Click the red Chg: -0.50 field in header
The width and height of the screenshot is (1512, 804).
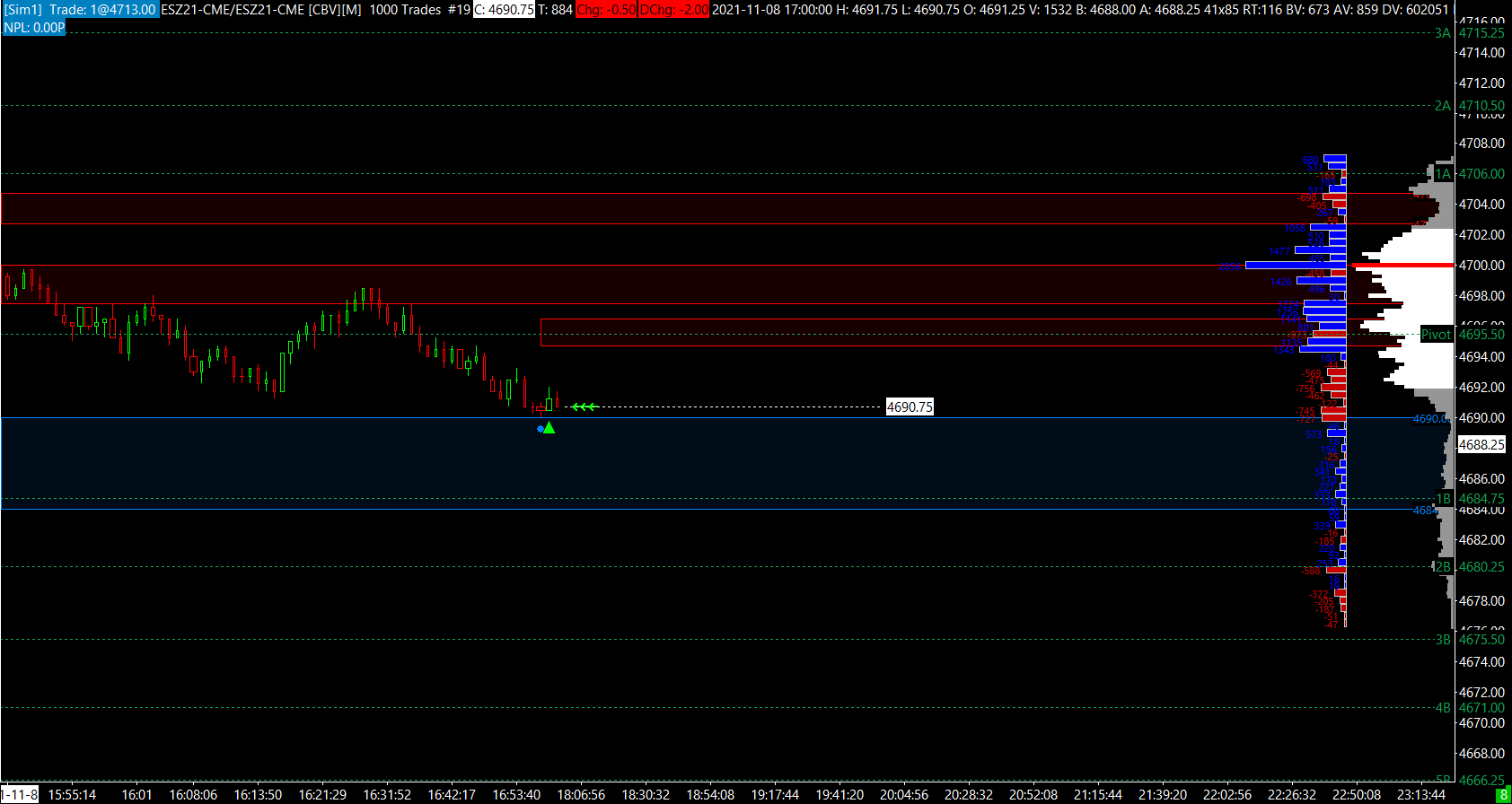tap(606, 9)
